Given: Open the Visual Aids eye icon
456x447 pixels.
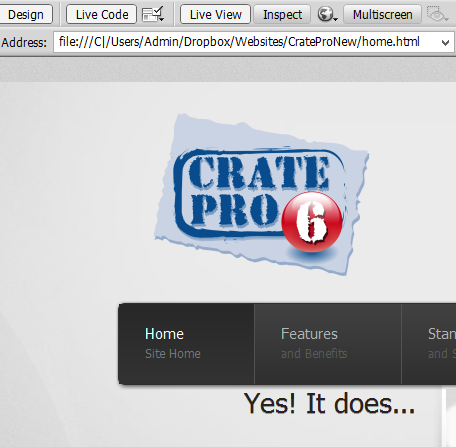Looking at the screenshot, I should point(438,14).
